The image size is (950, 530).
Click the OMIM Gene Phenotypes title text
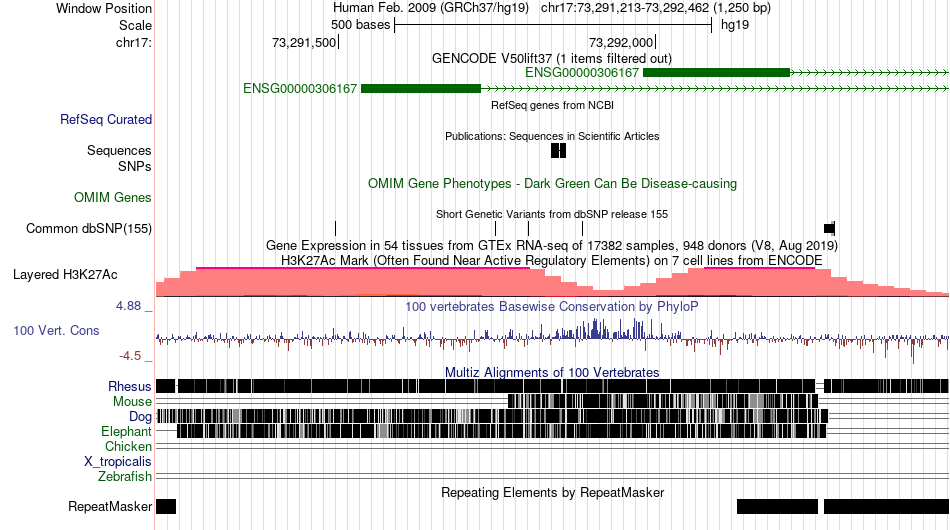(552, 184)
